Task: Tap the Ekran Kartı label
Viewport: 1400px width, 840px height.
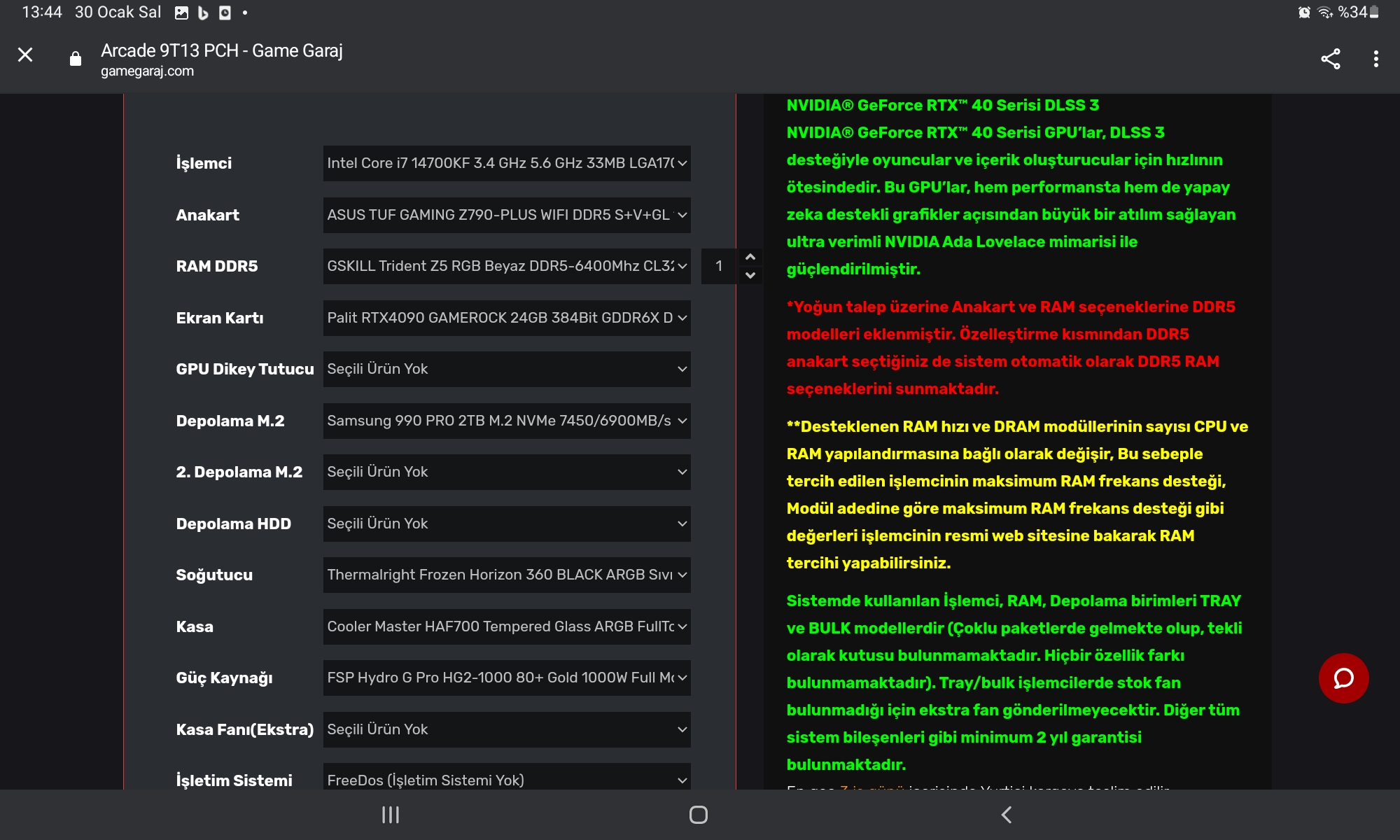Action: (220, 318)
